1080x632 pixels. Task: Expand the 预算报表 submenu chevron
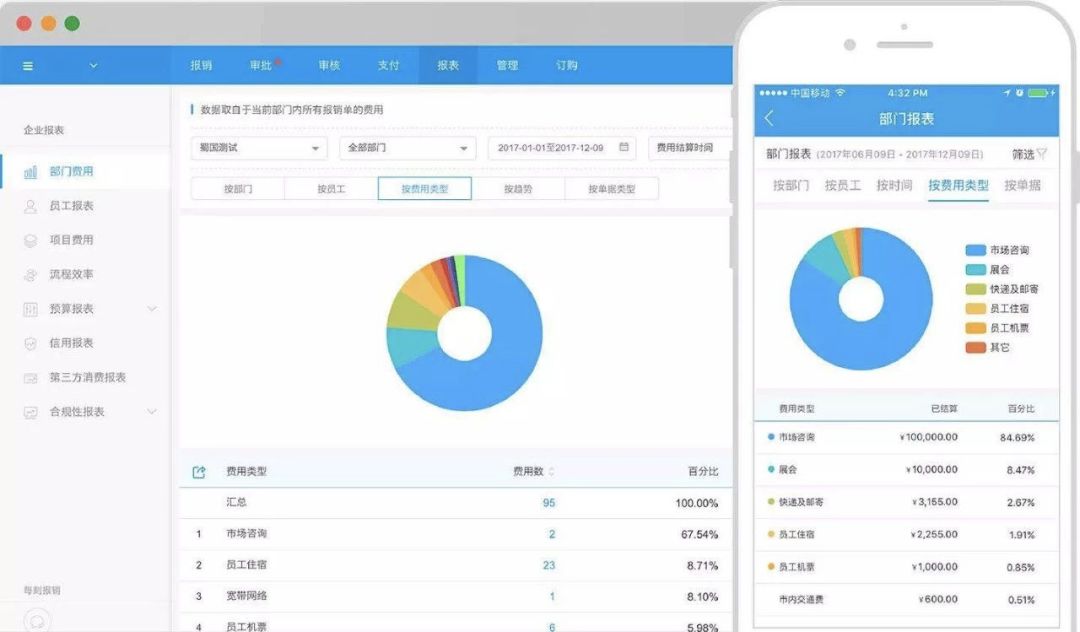[152, 308]
